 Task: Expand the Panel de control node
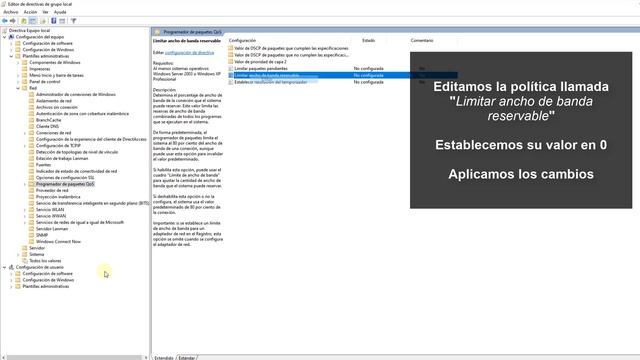[18, 82]
